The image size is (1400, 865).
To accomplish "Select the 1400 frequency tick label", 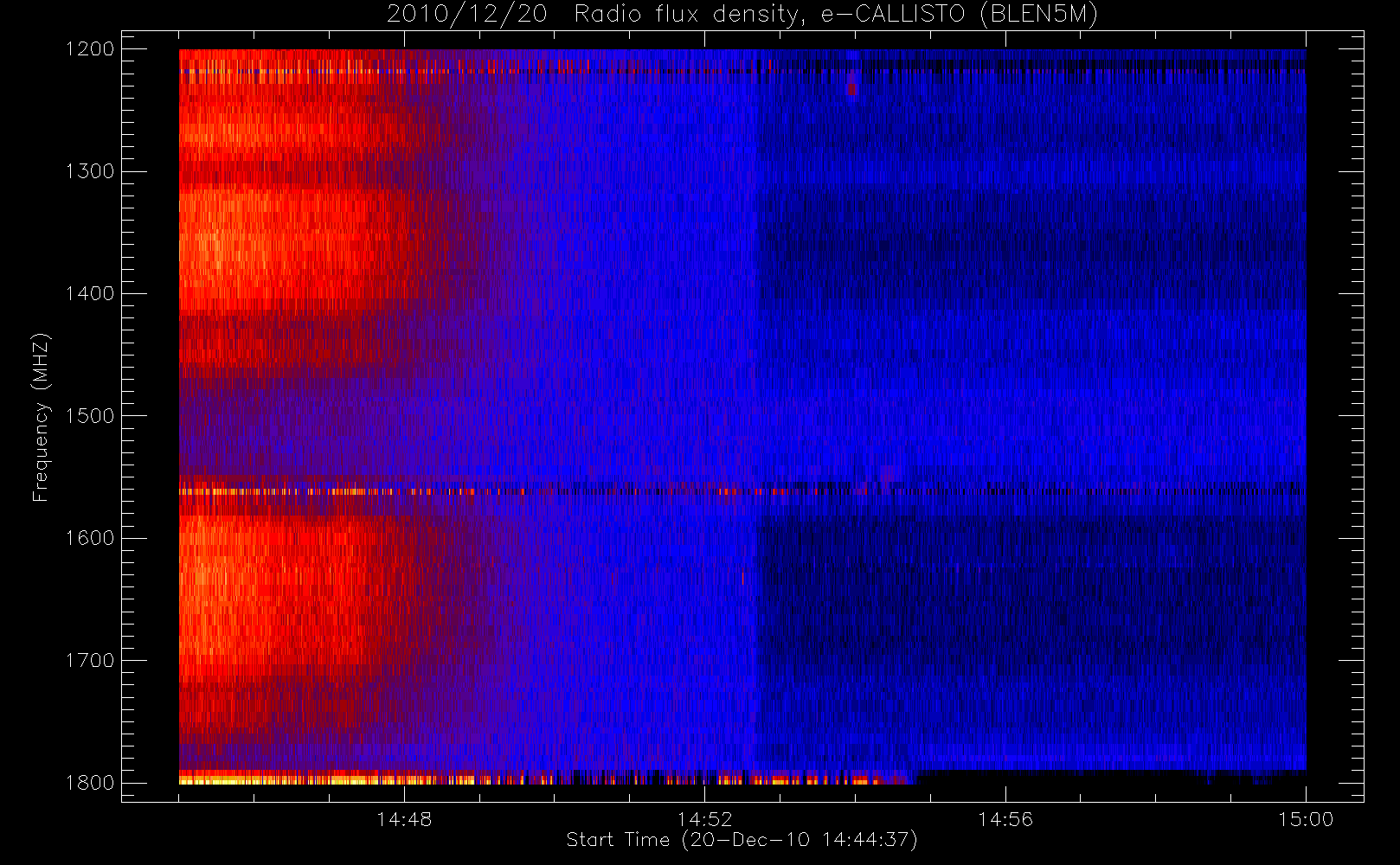I will [90, 293].
